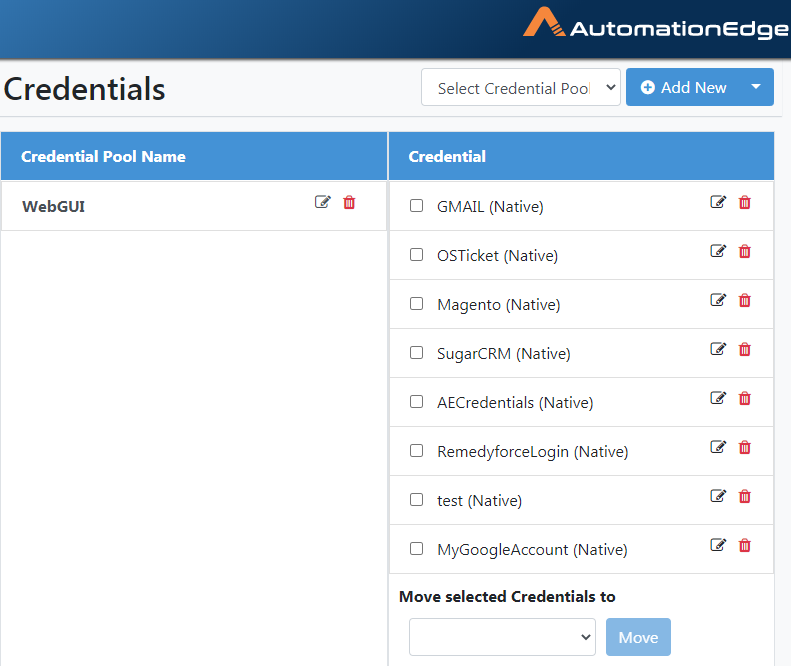Edit the Magento credential
The image size is (791, 666).
718,300
